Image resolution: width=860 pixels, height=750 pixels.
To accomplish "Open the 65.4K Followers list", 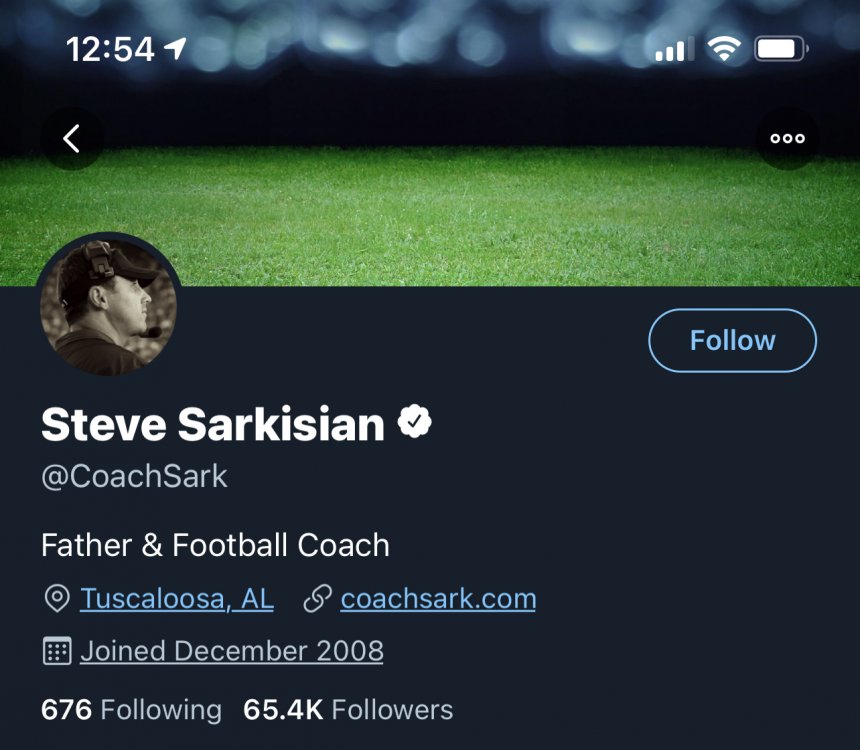I will click(x=348, y=710).
